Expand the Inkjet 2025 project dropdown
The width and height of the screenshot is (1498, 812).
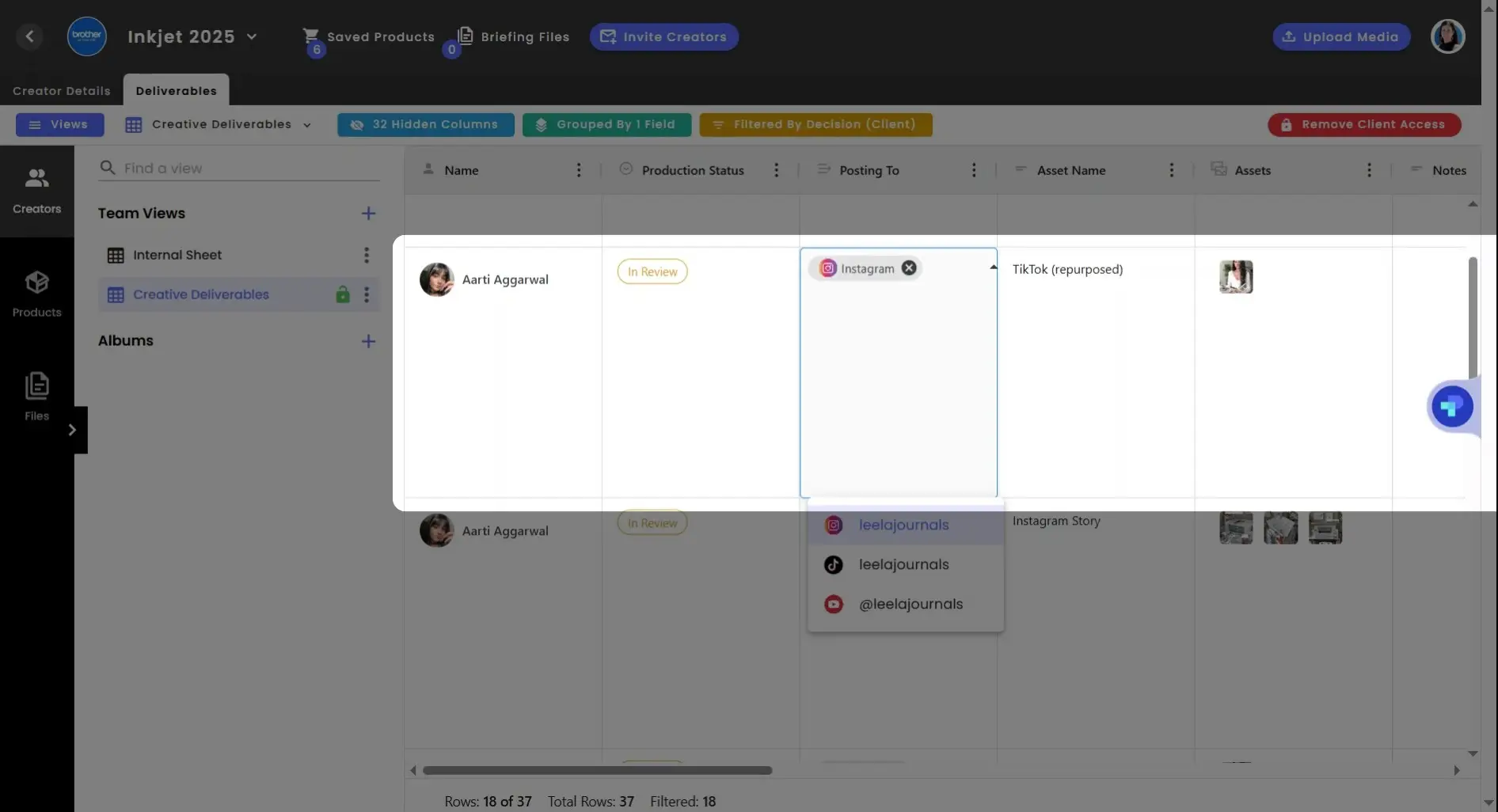[x=253, y=36]
